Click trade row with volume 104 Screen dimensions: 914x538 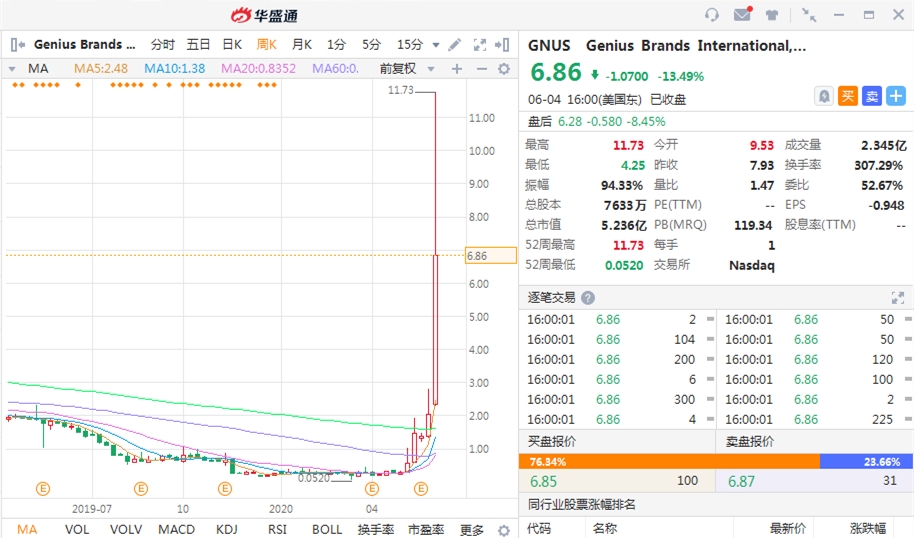620,339
